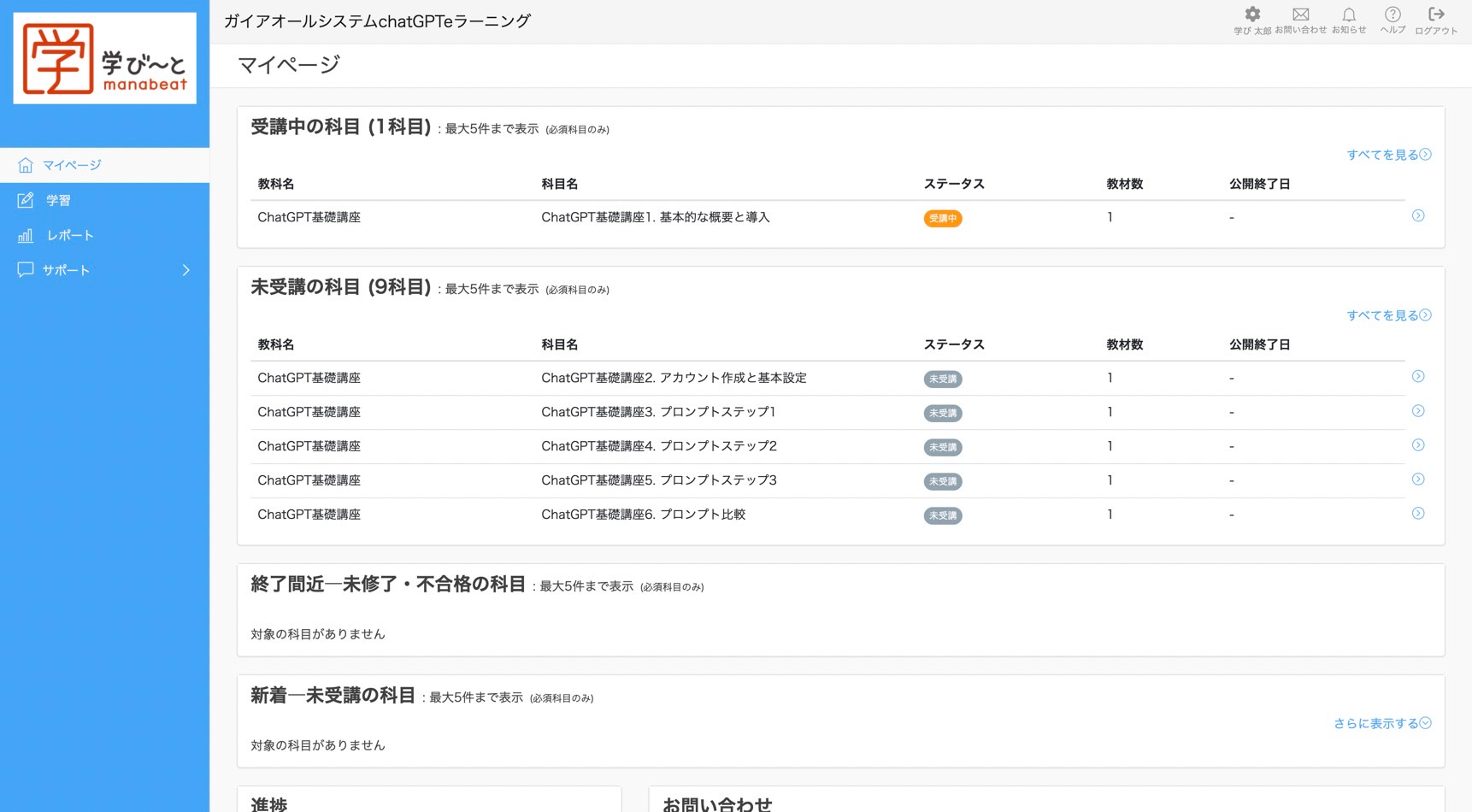Open arrow icon for ChatGPT基礎講座1 row

tap(1417, 216)
